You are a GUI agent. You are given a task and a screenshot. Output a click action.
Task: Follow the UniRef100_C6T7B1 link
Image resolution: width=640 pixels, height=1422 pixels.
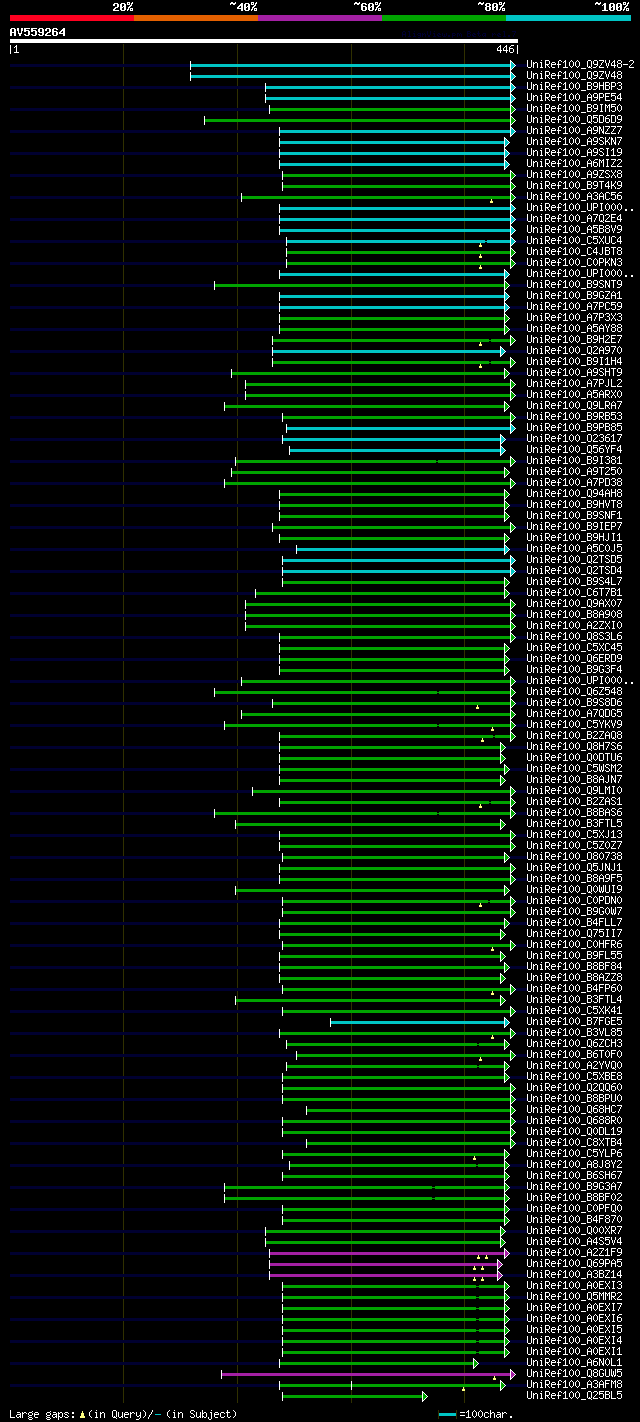pos(574,592)
